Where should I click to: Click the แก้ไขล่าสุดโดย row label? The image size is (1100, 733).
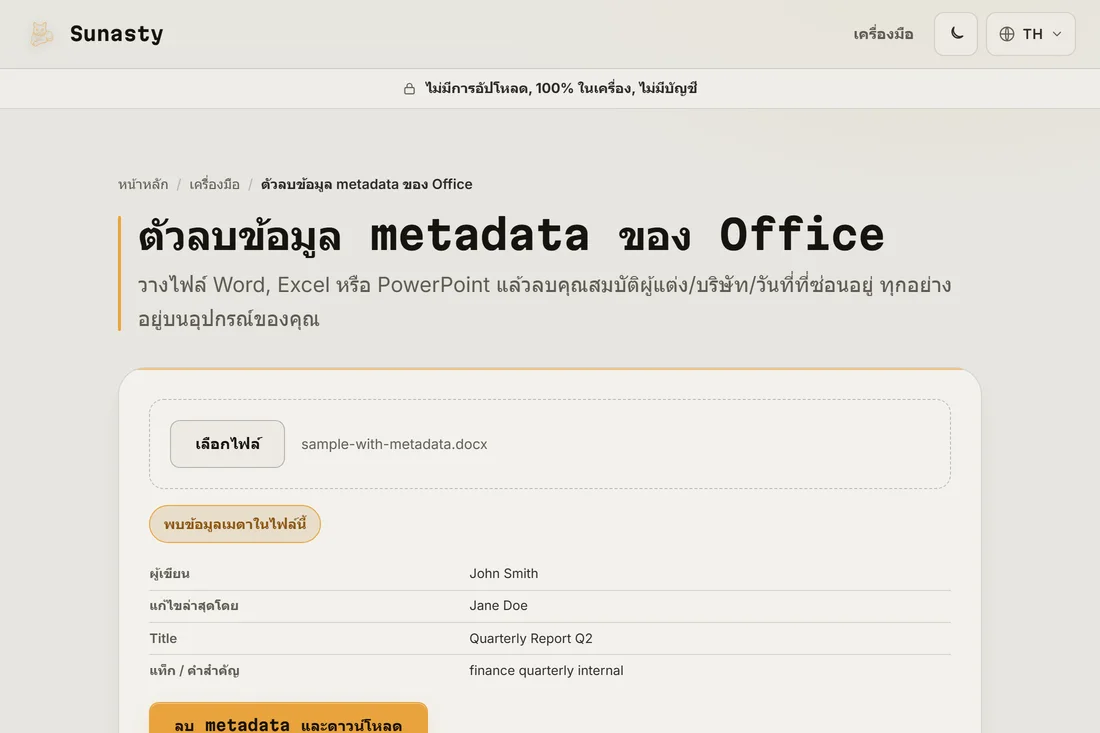pyautogui.click(x=194, y=605)
